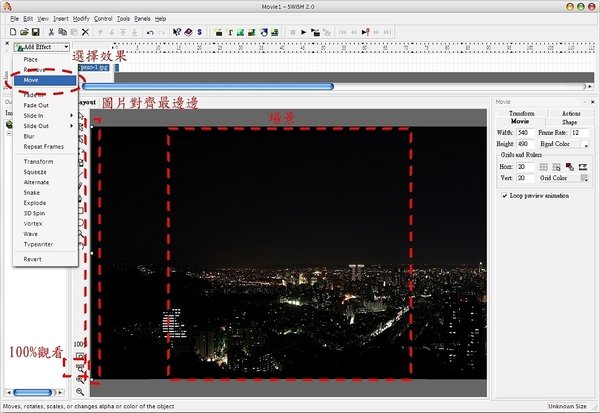This screenshot has height=413, width=600.
Task: Click the Delete X toolbar icon
Action: pos(86,32)
